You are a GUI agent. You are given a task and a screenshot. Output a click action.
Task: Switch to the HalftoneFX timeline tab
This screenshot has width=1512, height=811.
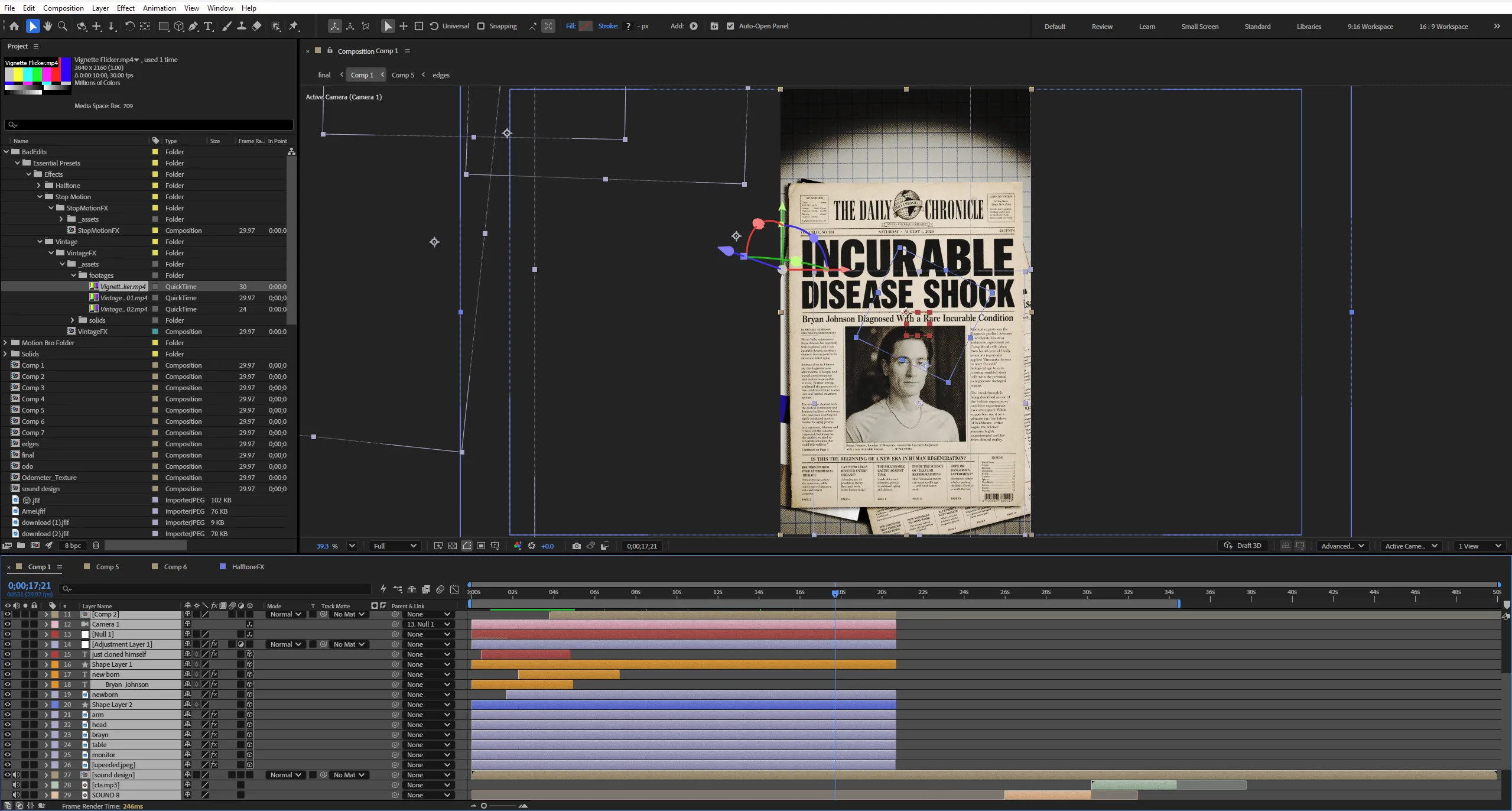pyautogui.click(x=248, y=567)
